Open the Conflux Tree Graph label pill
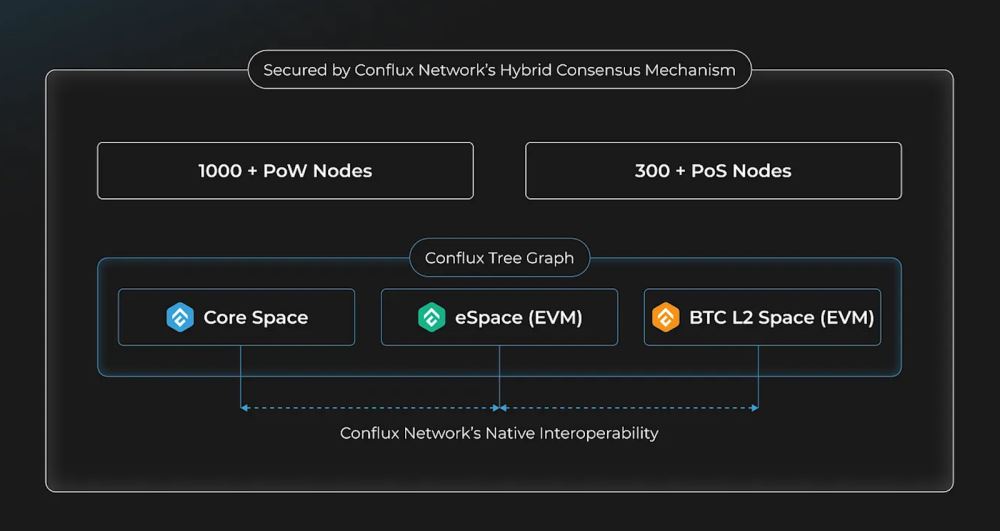Screen dimensions: 1000x531 click(x=499, y=258)
